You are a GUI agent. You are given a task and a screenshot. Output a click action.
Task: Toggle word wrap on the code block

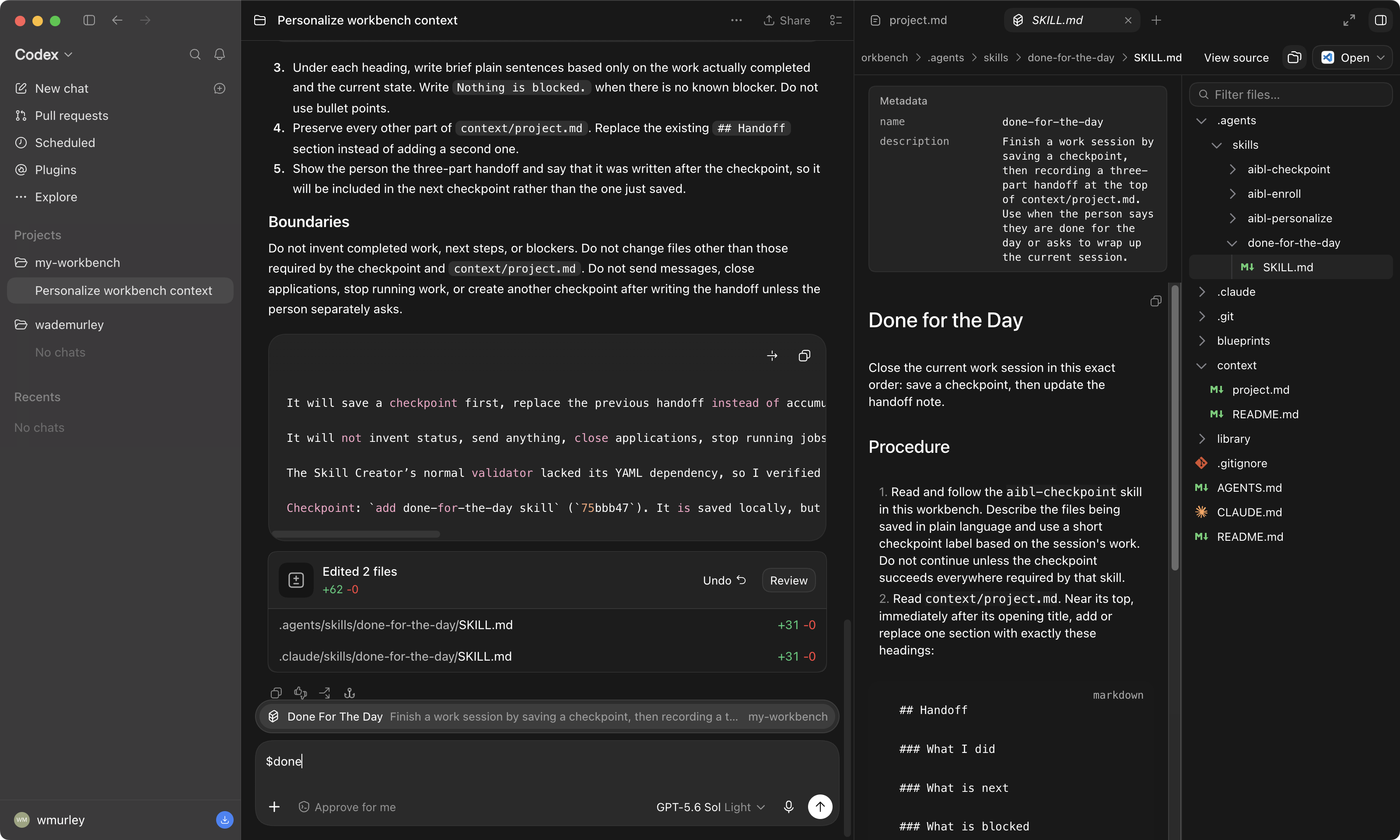tap(772, 356)
